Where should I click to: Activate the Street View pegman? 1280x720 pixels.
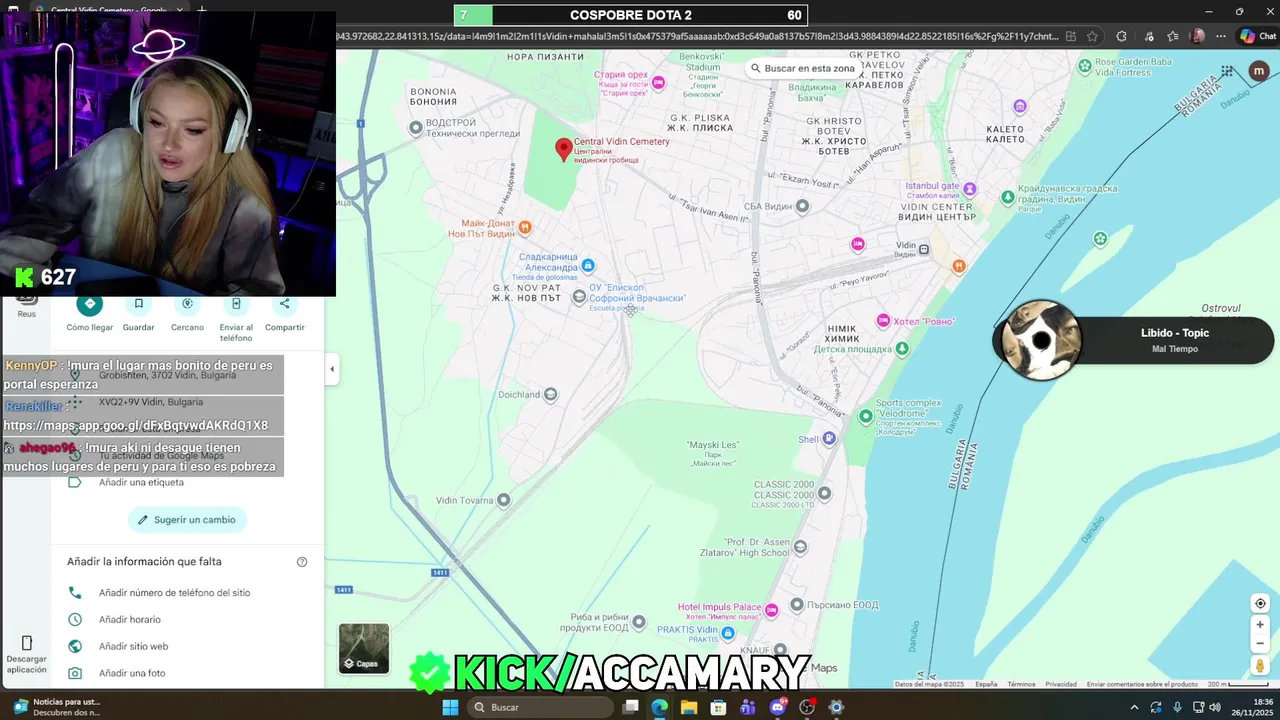pyautogui.click(x=1260, y=665)
